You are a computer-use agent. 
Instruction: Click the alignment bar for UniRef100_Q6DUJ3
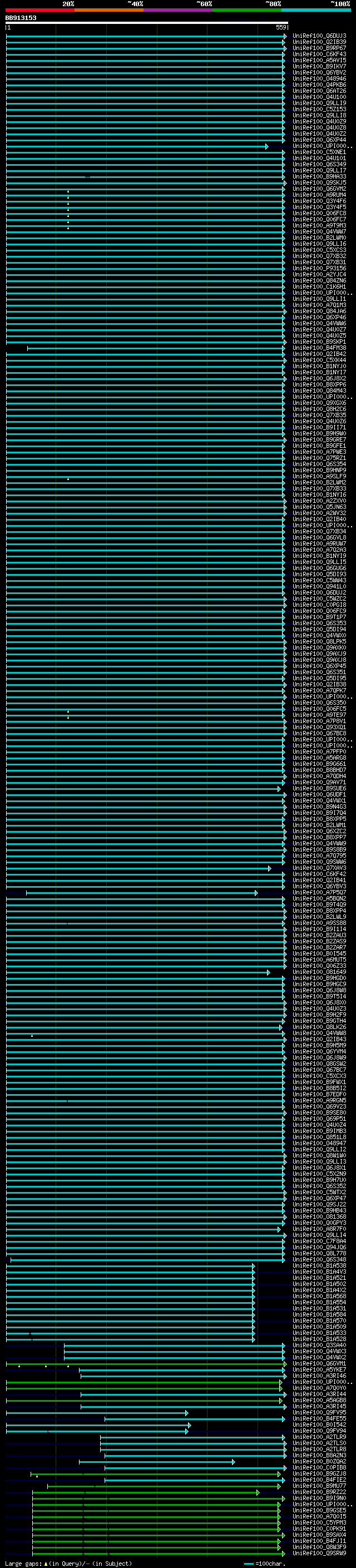pos(146,36)
